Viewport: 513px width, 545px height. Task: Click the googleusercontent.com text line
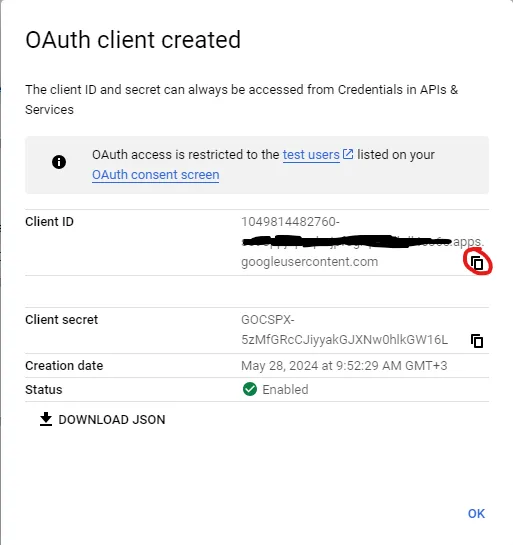point(310,262)
